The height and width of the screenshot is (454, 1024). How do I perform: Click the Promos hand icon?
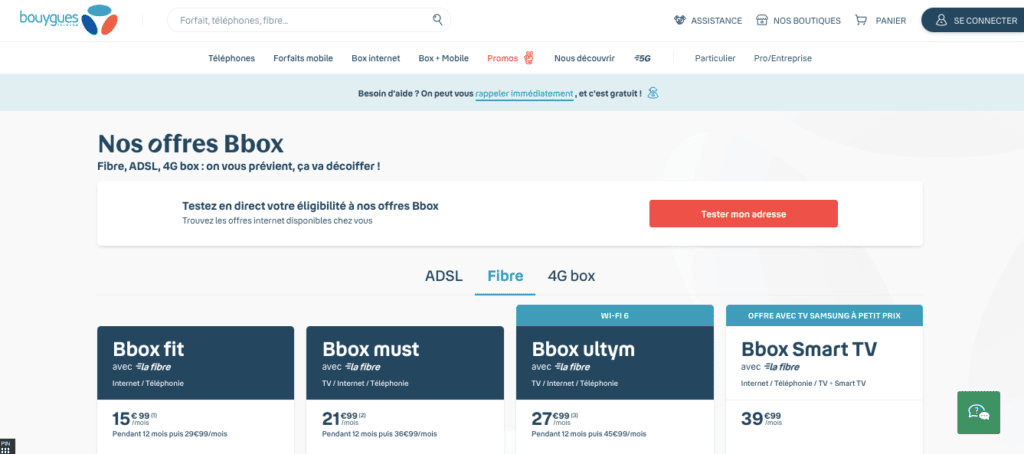click(529, 58)
